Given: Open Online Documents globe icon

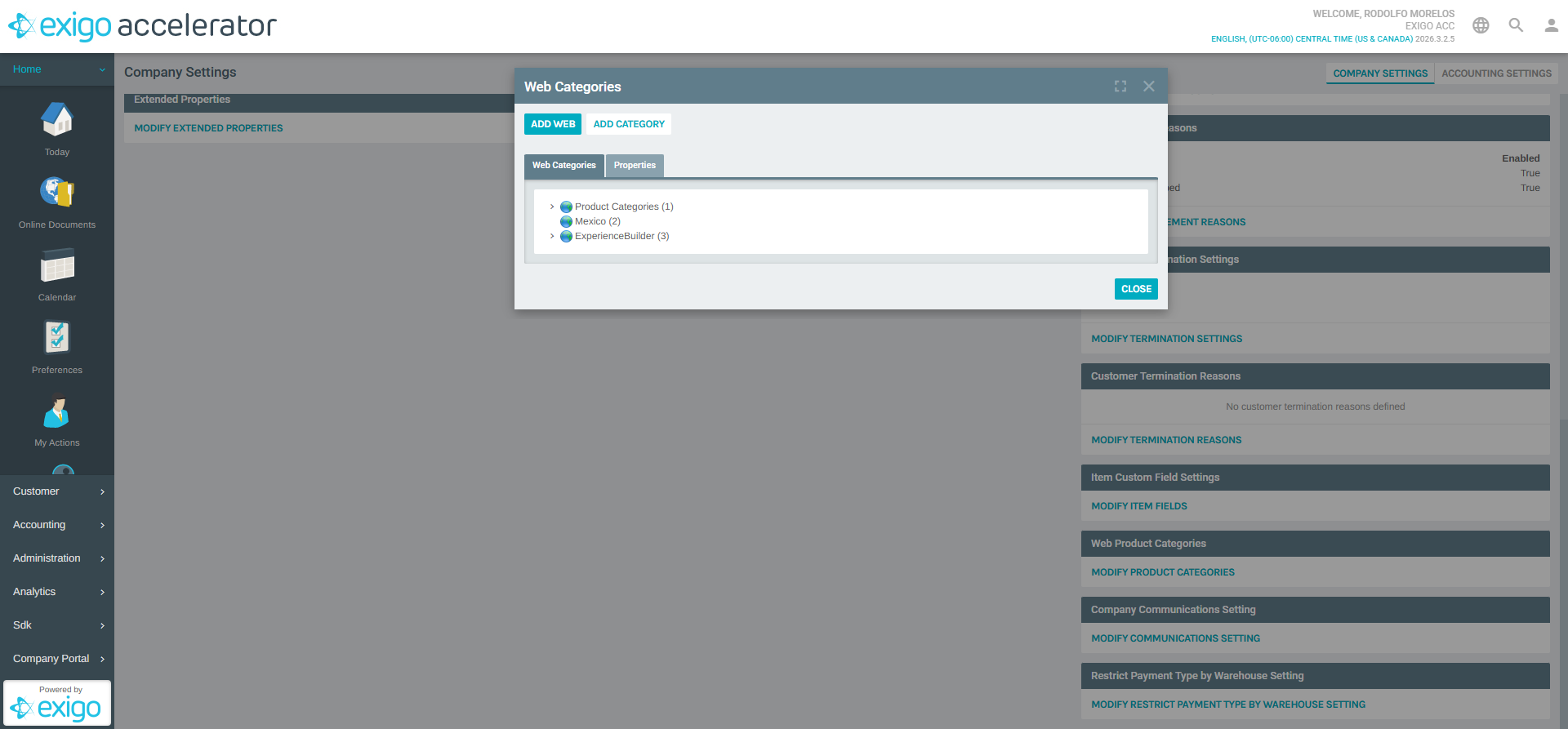Looking at the screenshot, I should (57, 193).
